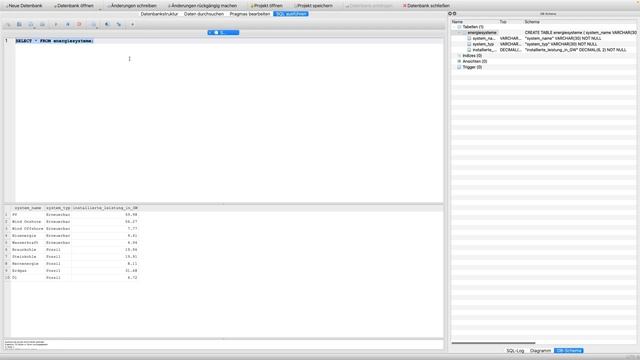The image size is (640, 360).
Task: Click Datenbank öffnen in the toolbar
Action: tap(73, 6)
